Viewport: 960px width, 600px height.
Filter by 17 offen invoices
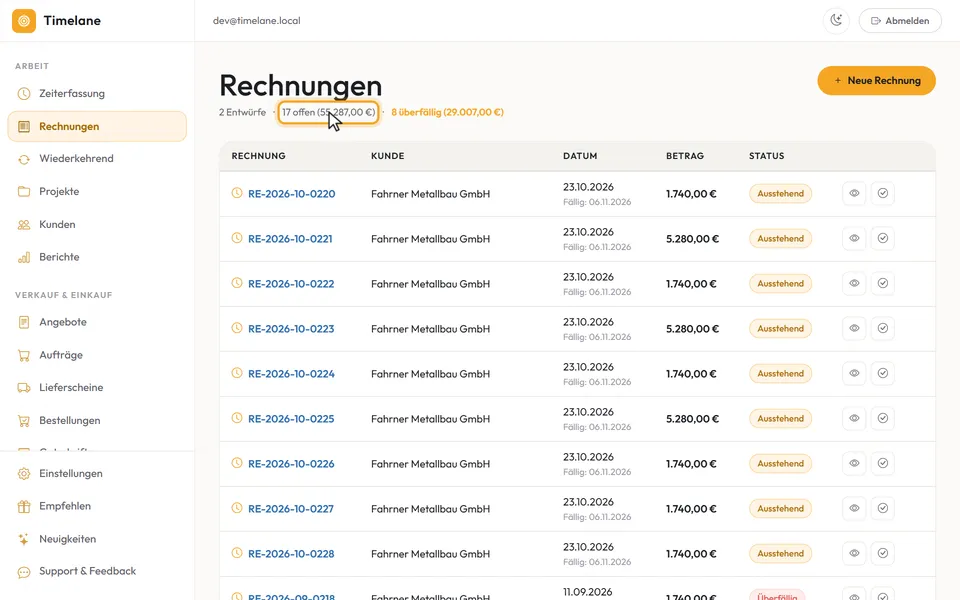coord(328,113)
